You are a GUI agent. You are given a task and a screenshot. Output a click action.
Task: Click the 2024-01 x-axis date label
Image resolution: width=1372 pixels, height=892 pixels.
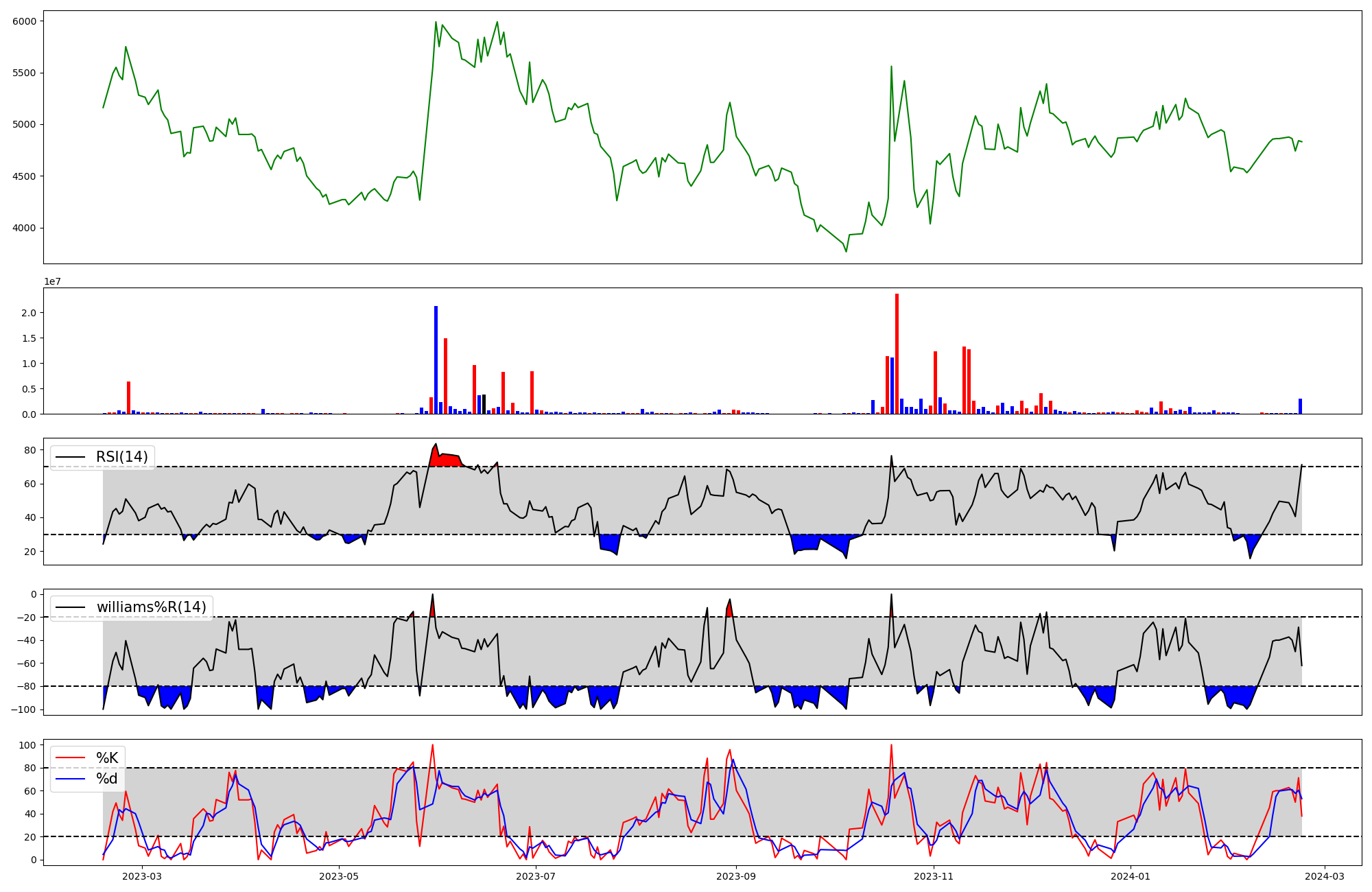[1130, 876]
